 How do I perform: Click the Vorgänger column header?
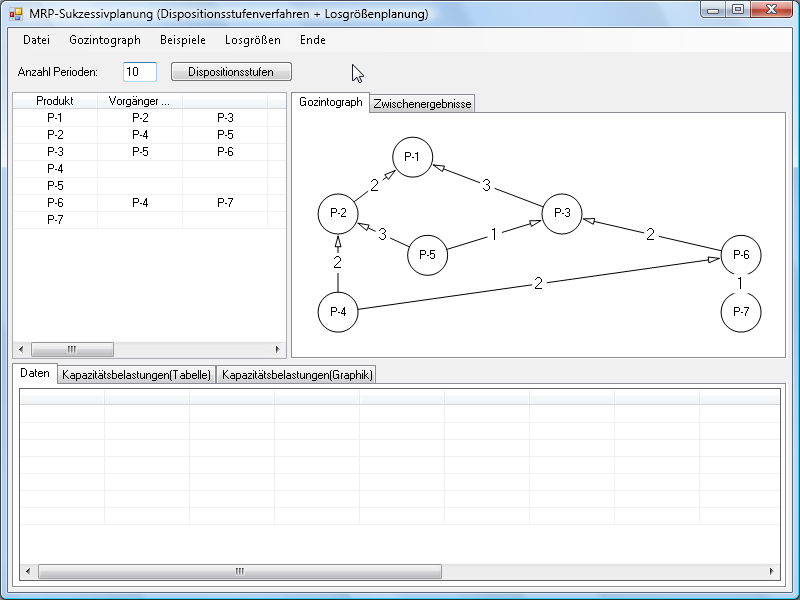coord(139,101)
